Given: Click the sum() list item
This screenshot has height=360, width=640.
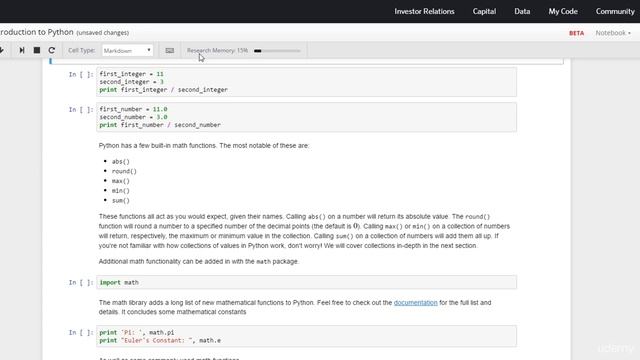Looking at the screenshot, I should [x=121, y=201].
